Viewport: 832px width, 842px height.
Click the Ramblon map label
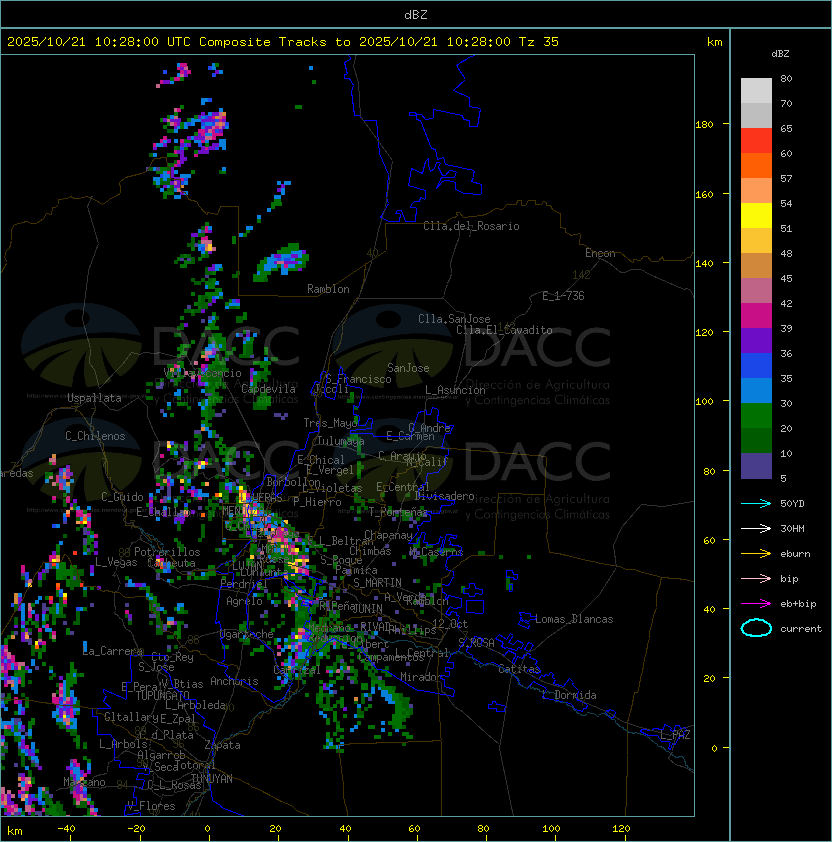coord(328,289)
